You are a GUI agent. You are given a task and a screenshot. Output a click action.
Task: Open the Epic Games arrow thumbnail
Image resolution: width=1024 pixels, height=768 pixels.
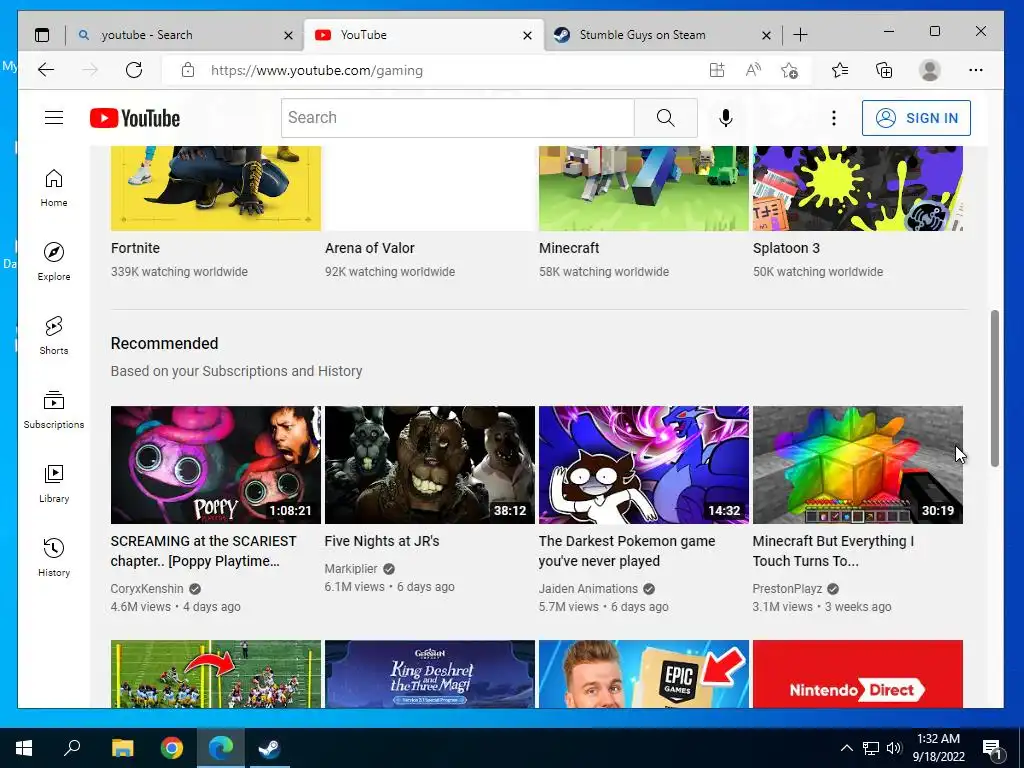(644, 674)
